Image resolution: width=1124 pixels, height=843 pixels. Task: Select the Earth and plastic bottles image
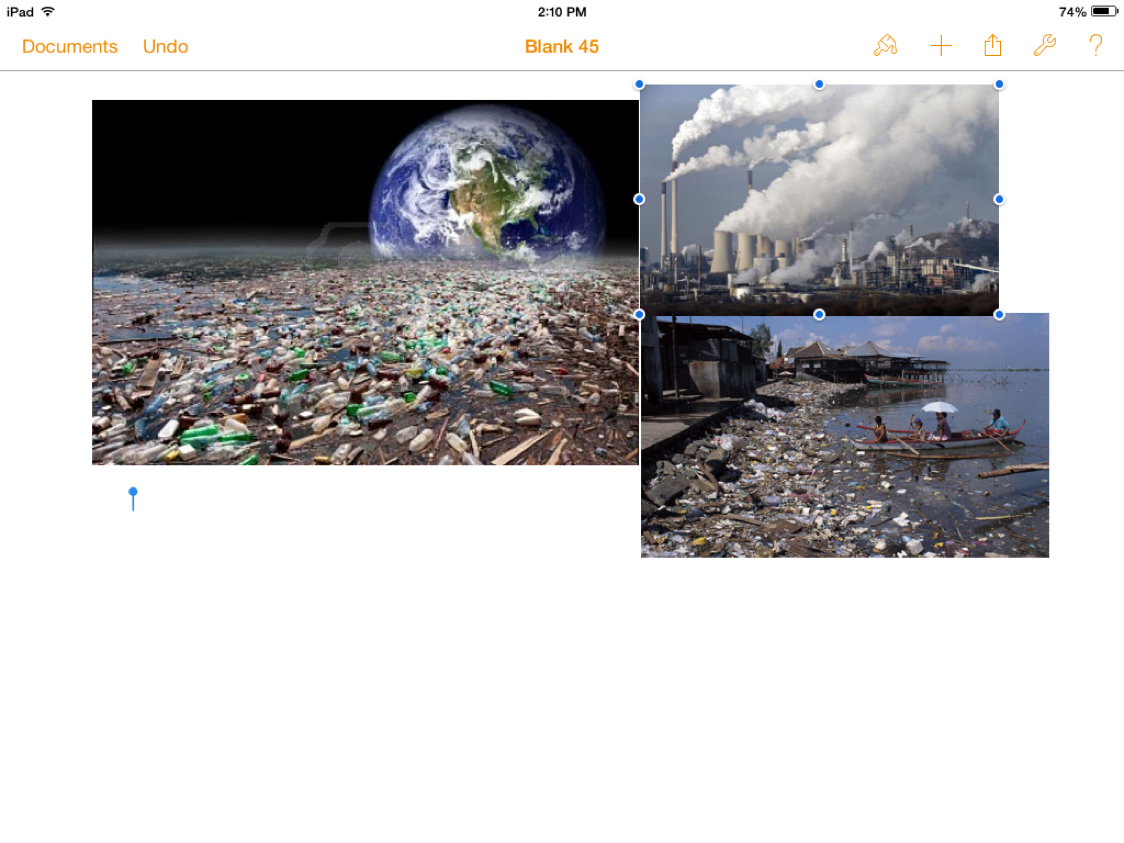coord(365,282)
